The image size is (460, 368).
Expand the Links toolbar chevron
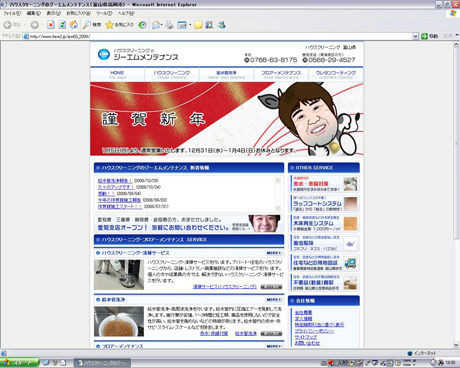point(457,35)
